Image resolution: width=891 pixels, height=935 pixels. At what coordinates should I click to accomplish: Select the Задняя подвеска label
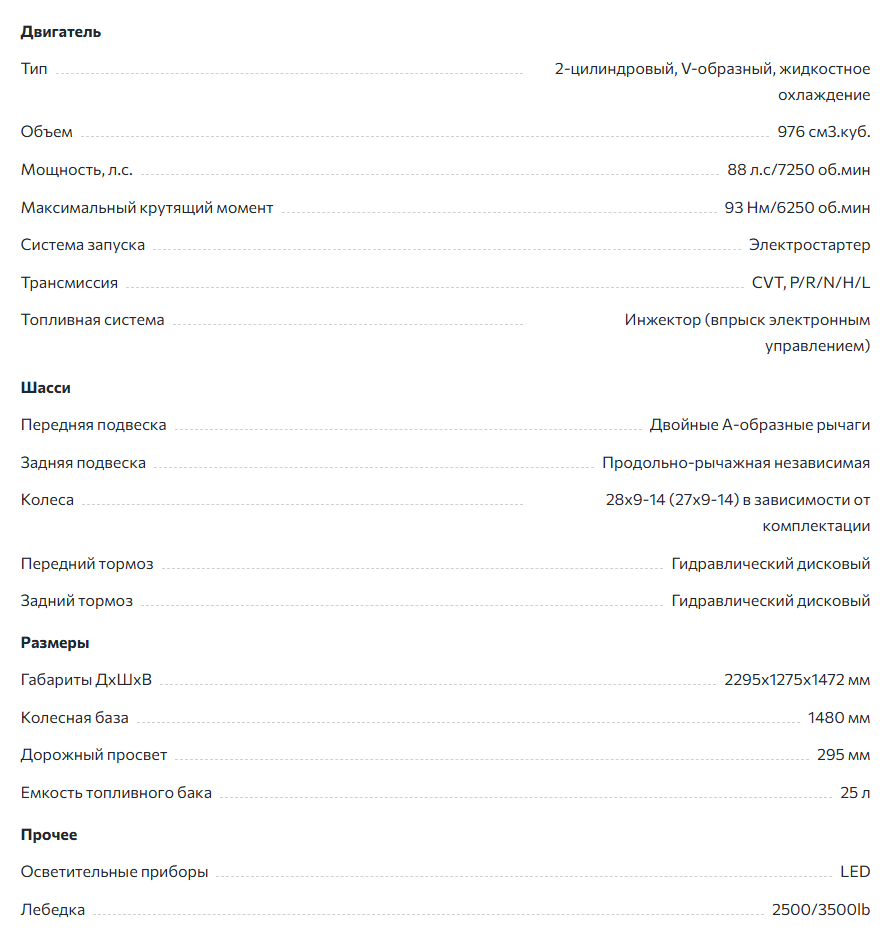coord(84,463)
